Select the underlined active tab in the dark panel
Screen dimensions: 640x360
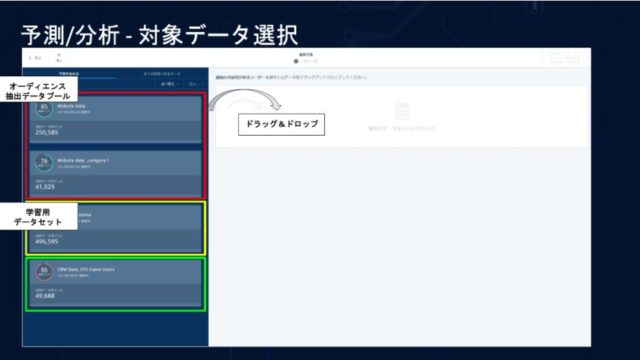(69, 74)
